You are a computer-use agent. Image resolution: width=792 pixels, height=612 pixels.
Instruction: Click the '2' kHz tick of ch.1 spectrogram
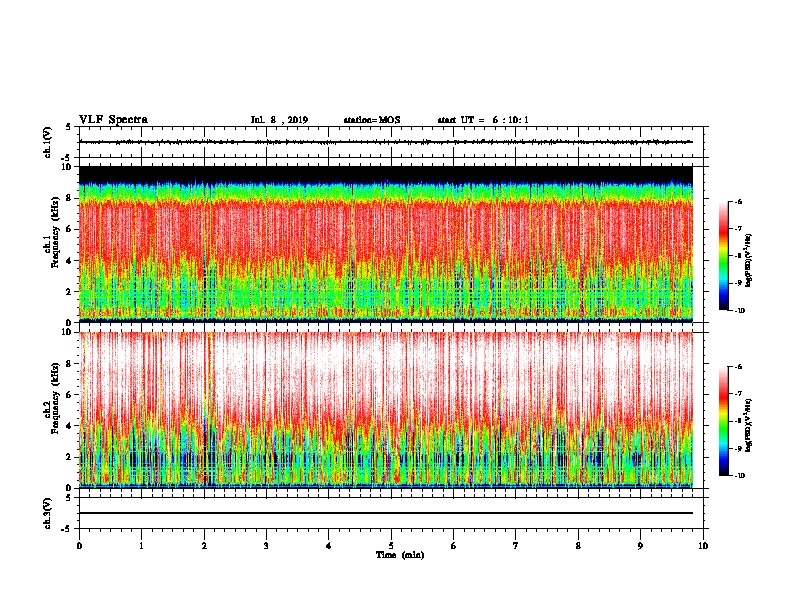point(71,292)
